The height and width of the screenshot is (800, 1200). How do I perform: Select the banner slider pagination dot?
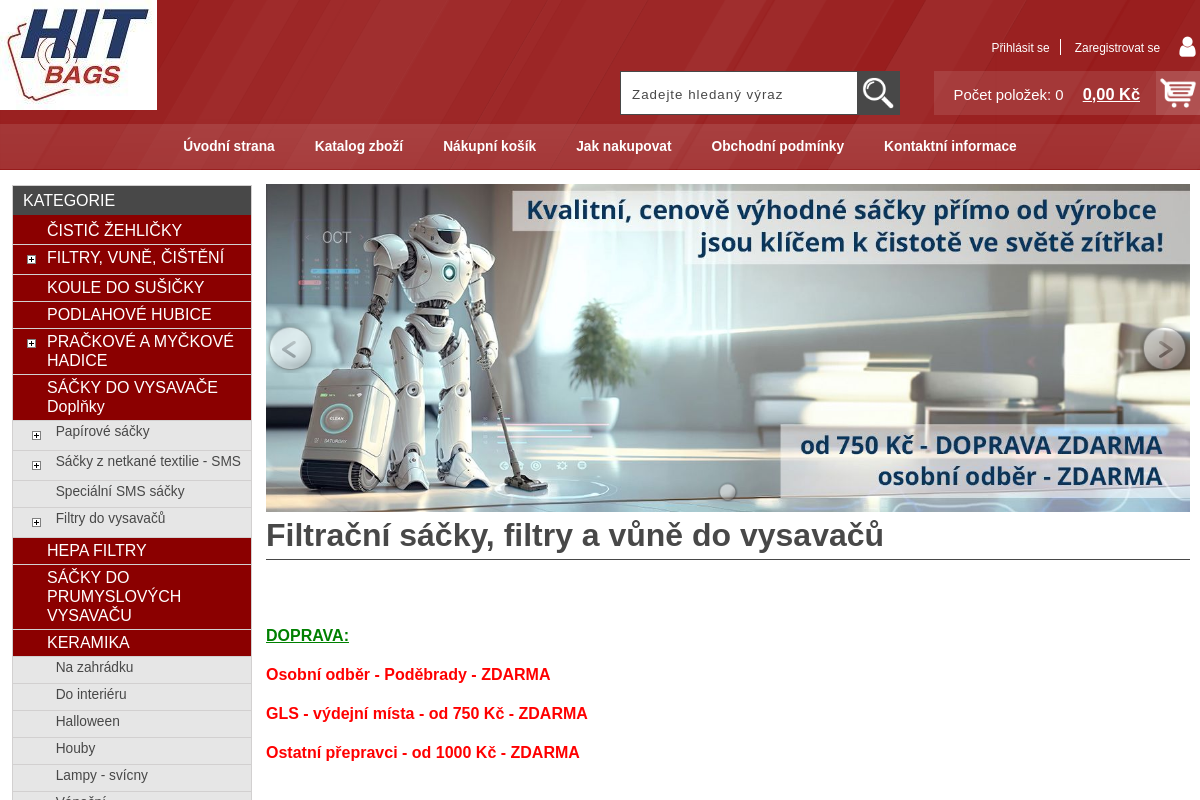(728, 491)
